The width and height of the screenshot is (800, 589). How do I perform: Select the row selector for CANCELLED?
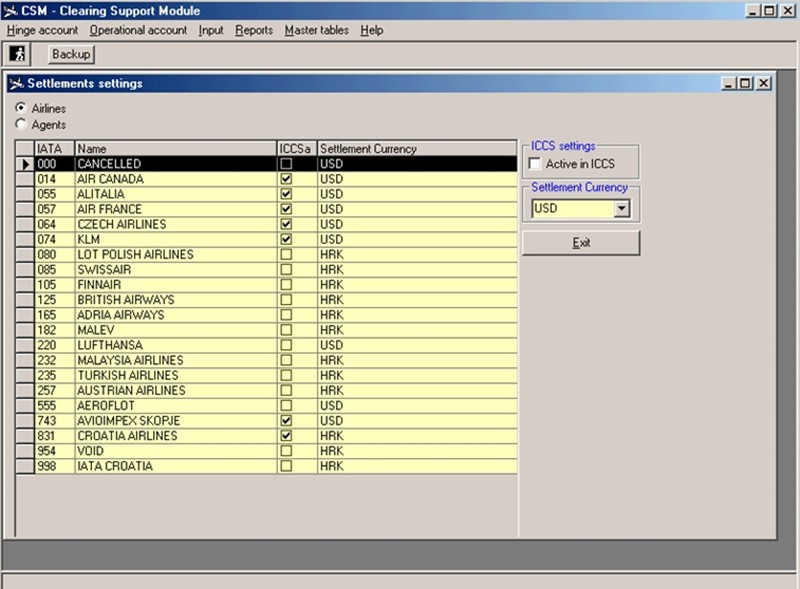25,164
